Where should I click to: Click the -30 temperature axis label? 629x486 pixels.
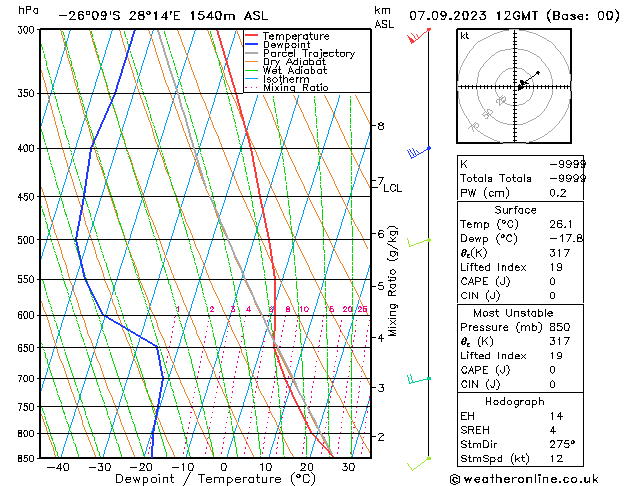(x=99, y=467)
